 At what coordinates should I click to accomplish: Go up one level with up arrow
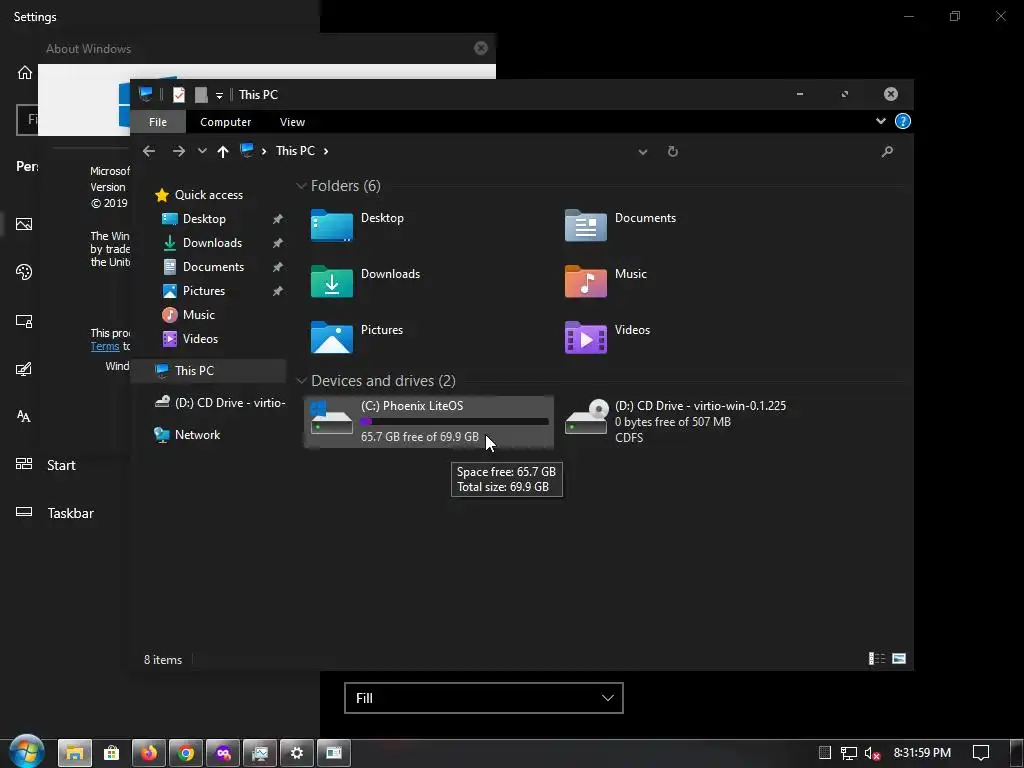tap(223, 152)
